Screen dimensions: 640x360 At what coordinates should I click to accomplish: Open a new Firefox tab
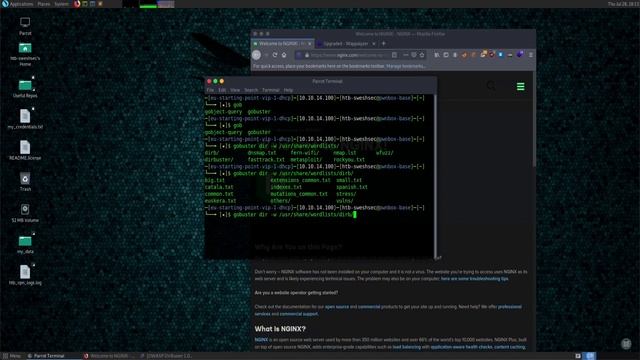[383, 43]
